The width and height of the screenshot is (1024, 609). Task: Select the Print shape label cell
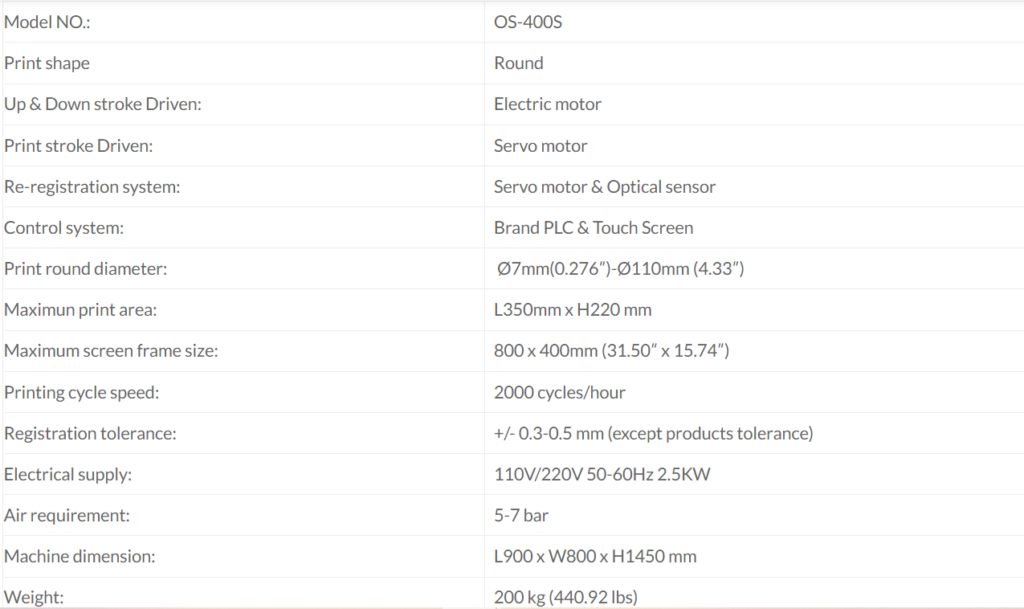click(x=47, y=63)
